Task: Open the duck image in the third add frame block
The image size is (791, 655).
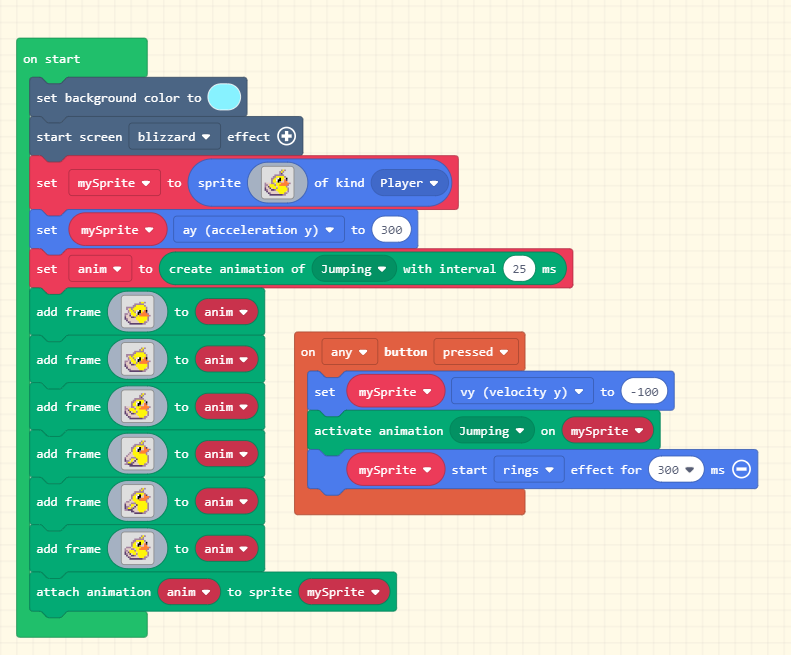Action: (x=137, y=407)
